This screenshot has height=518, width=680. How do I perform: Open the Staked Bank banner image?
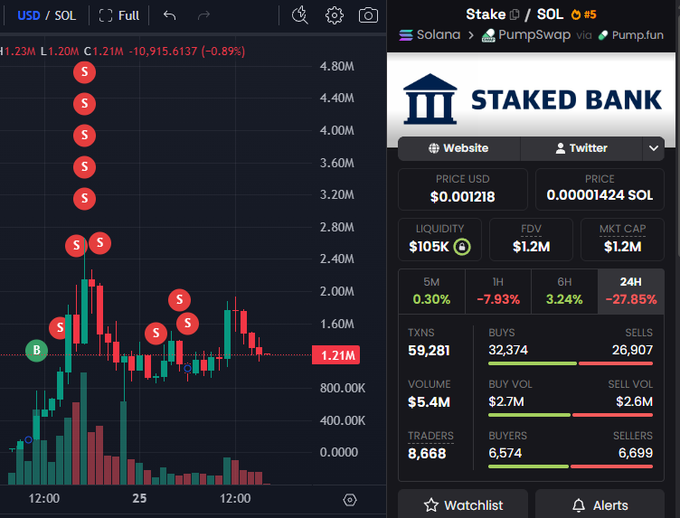(x=531, y=99)
